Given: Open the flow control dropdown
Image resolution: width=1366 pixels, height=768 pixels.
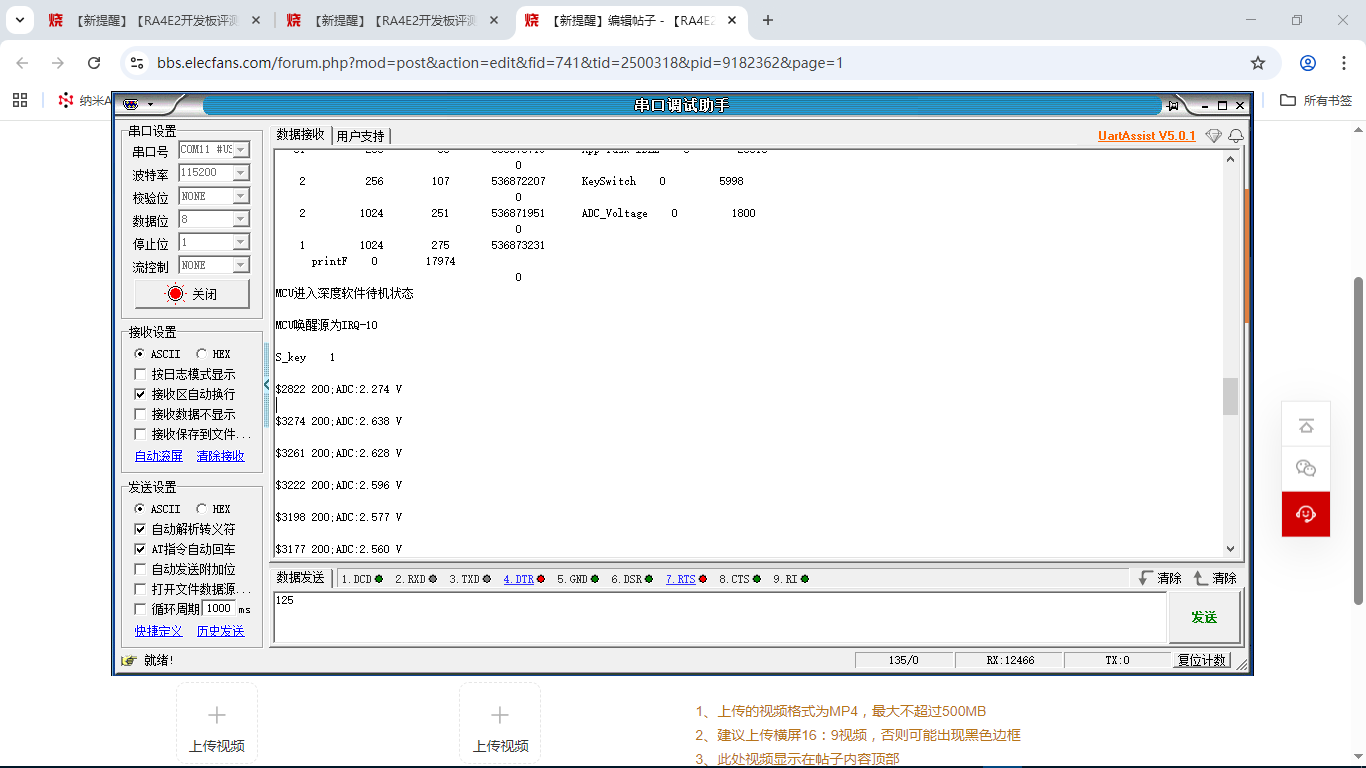Looking at the screenshot, I should [240, 265].
